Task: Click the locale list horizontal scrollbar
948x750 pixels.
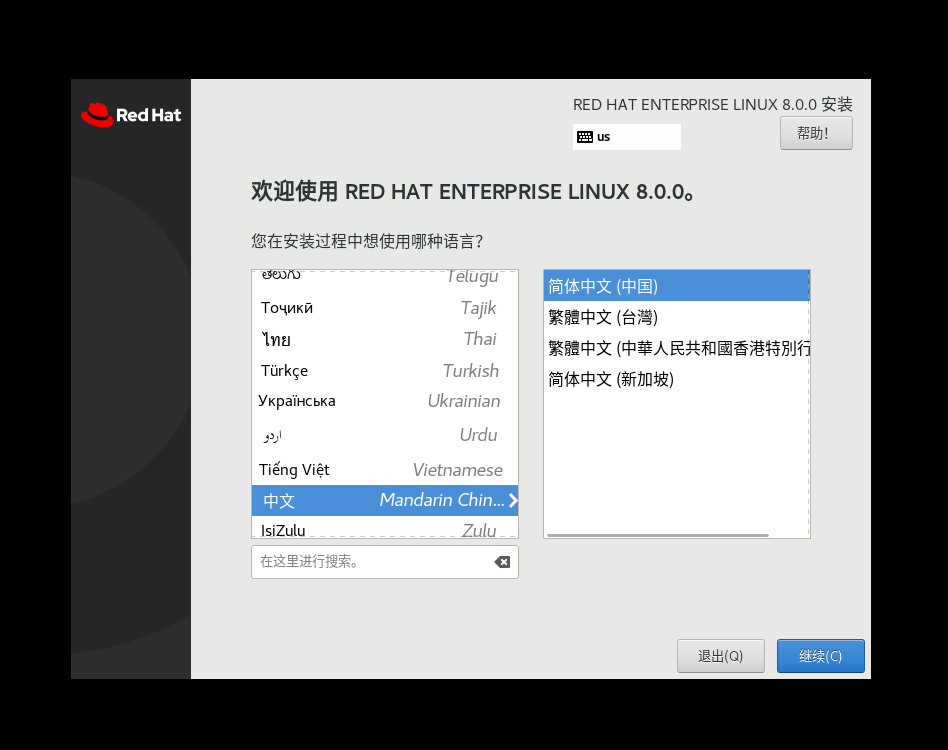Action: point(658,535)
